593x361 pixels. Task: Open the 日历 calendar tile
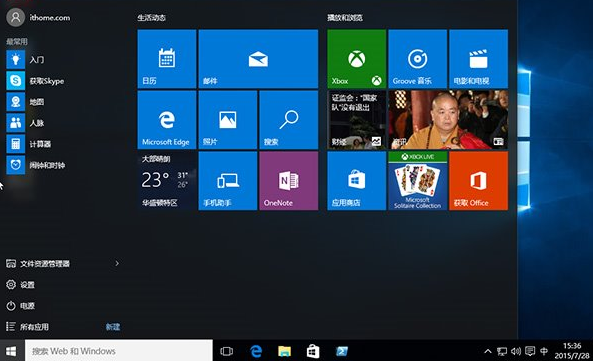coord(167,59)
